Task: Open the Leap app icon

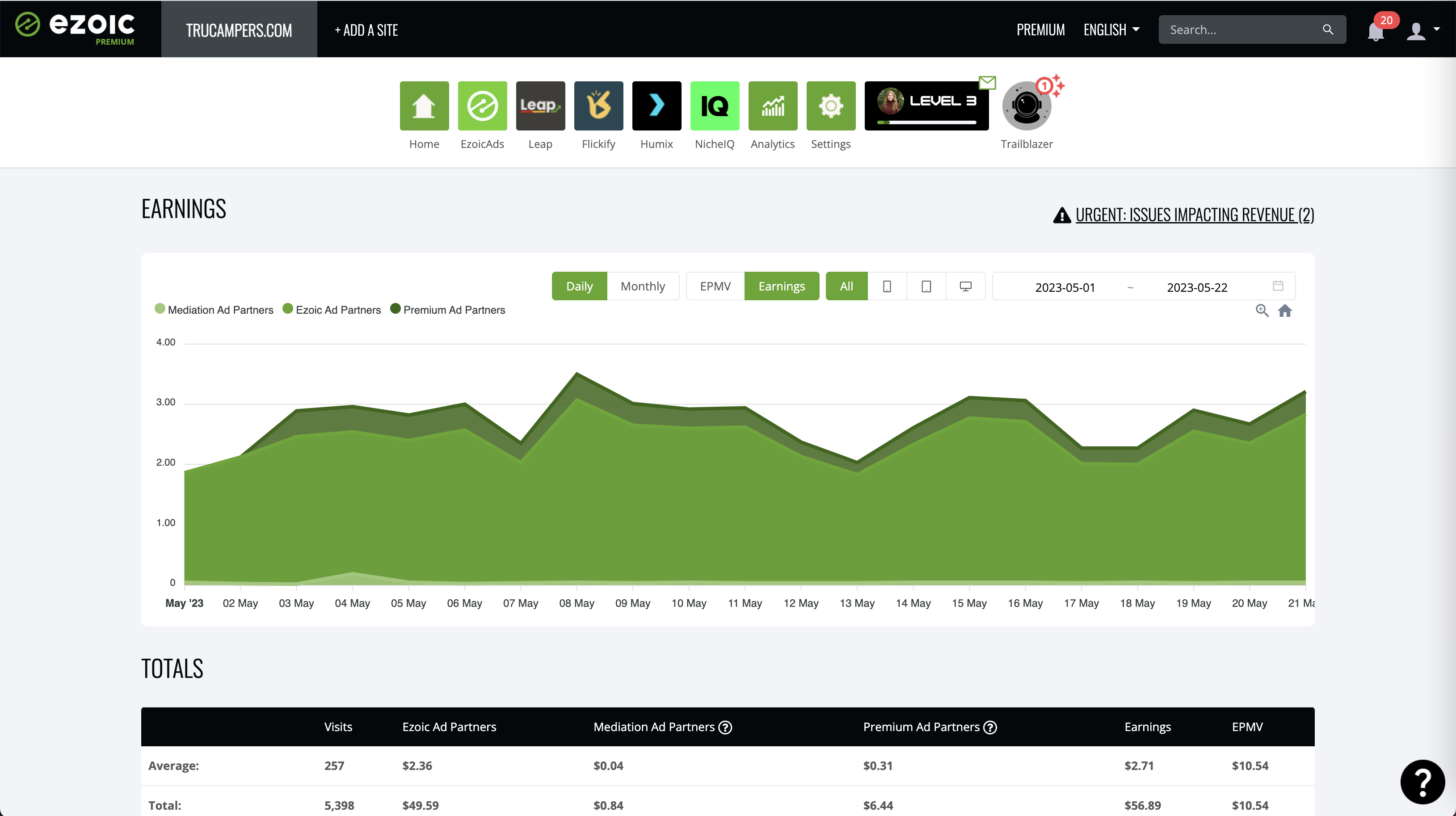Action: (x=540, y=105)
